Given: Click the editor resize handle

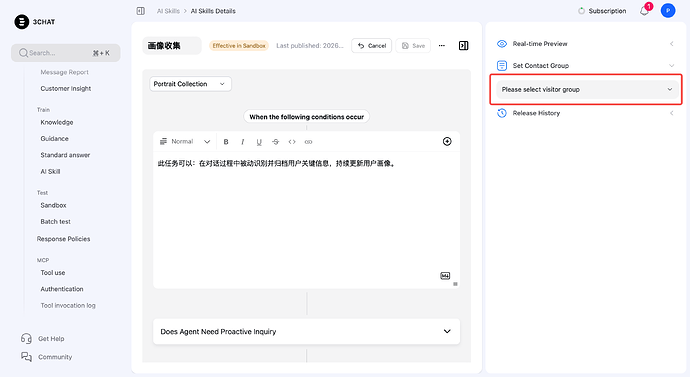Looking at the screenshot, I should click(455, 284).
